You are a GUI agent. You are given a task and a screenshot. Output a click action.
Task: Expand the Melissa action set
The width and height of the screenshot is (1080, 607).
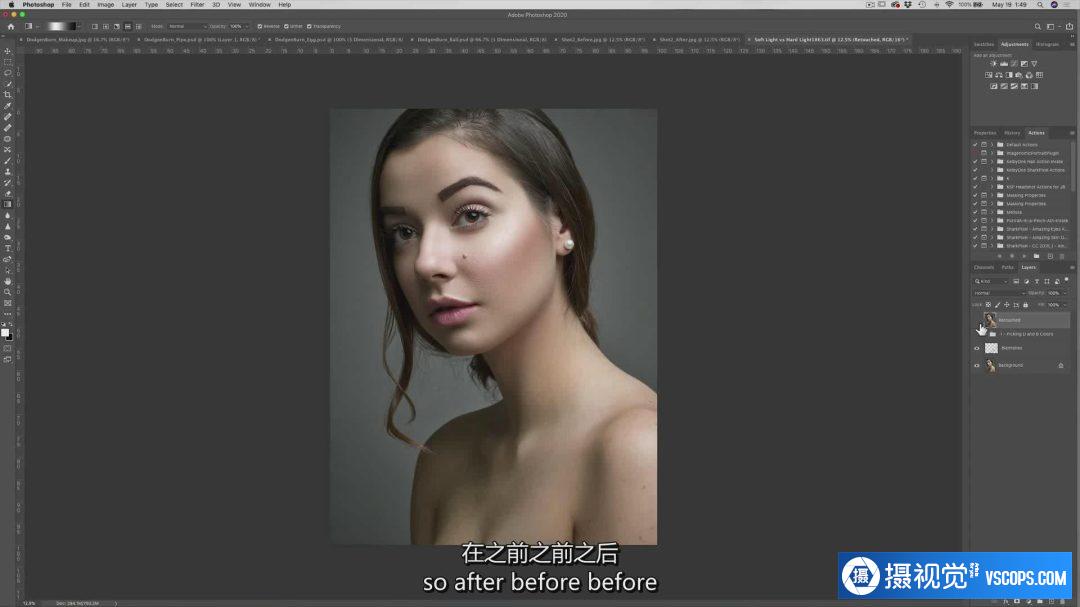tap(992, 212)
